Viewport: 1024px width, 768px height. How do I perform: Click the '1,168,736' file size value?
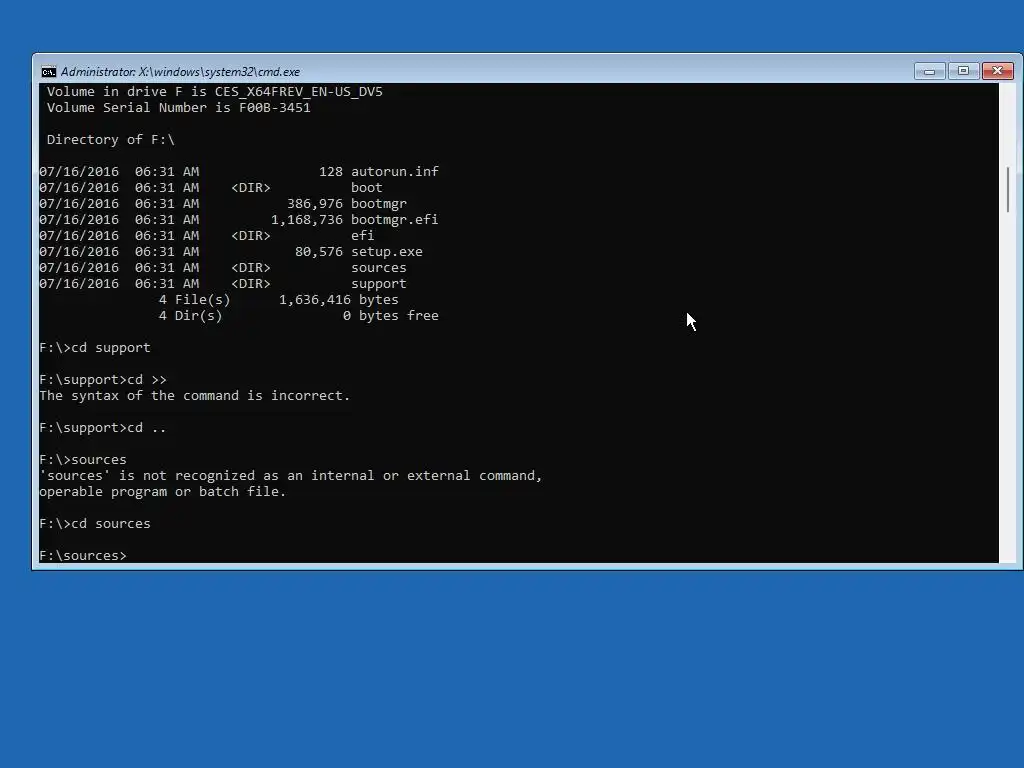coord(306,219)
